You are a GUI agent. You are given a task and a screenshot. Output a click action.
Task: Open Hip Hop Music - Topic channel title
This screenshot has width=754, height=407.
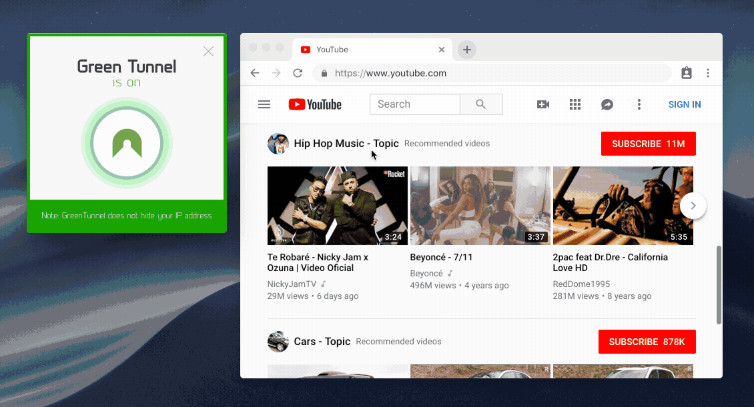click(346, 143)
